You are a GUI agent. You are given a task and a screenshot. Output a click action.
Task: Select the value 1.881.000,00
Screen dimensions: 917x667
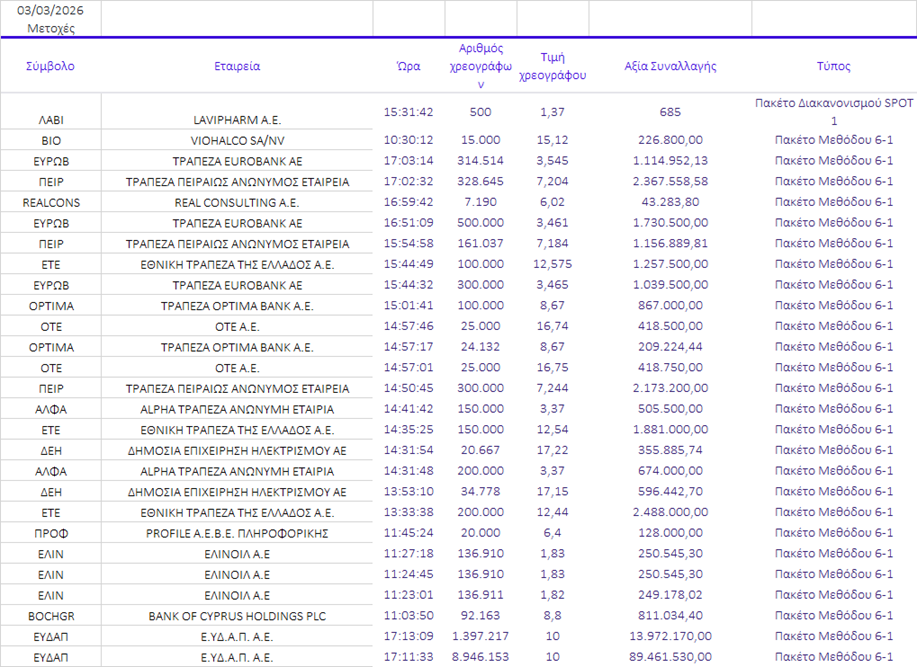670,429
